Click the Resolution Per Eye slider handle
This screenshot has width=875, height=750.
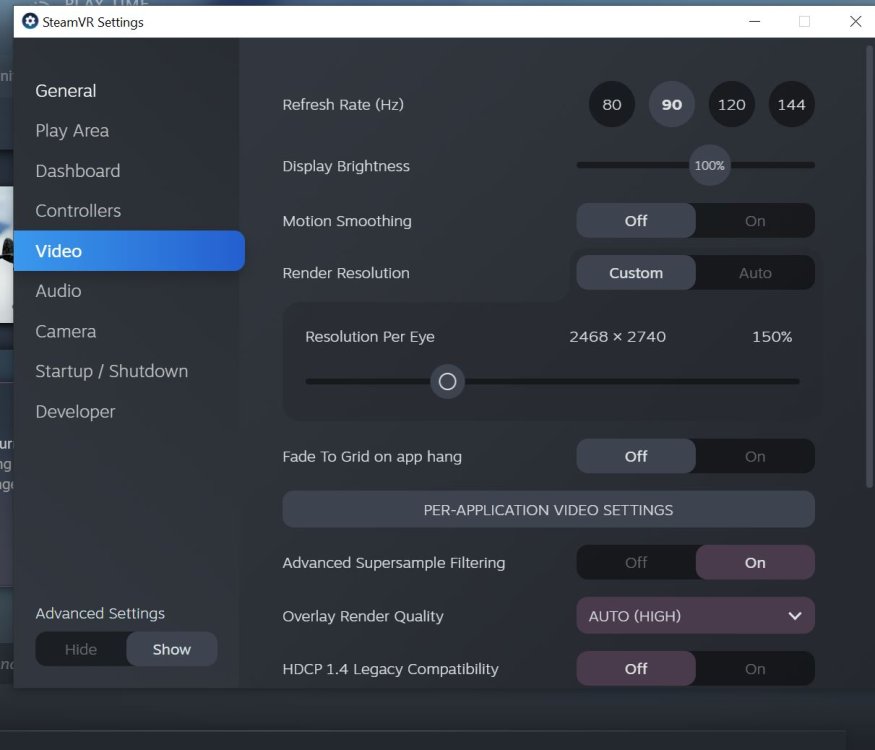click(447, 381)
